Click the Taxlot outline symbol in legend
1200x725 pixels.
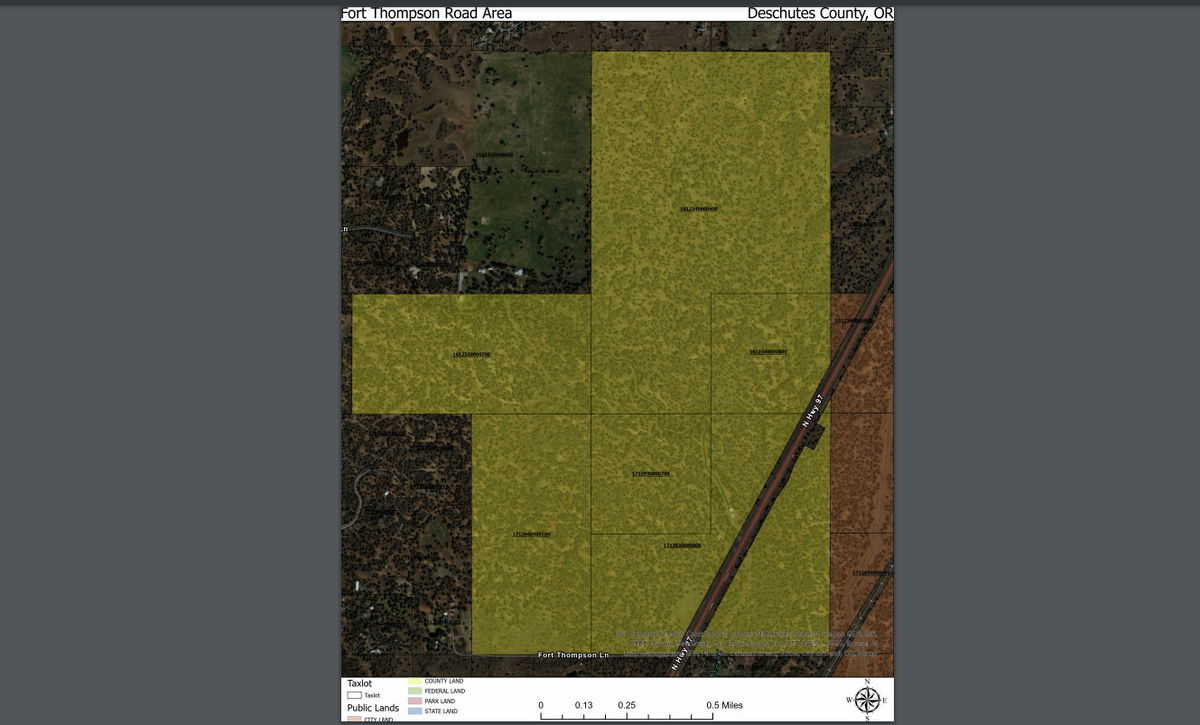click(x=354, y=695)
